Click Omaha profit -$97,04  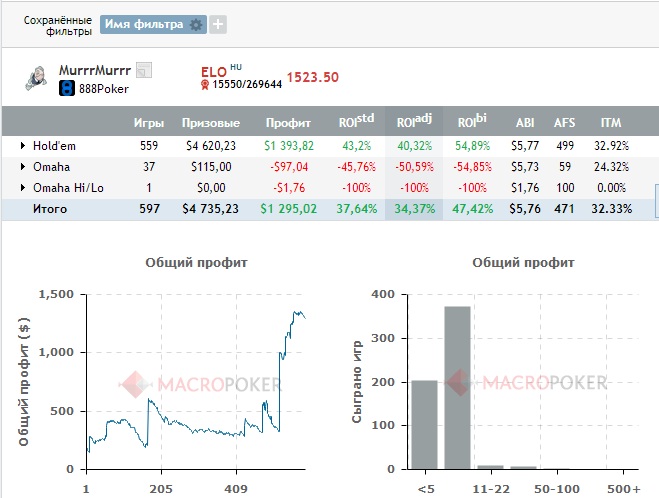(289, 167)
